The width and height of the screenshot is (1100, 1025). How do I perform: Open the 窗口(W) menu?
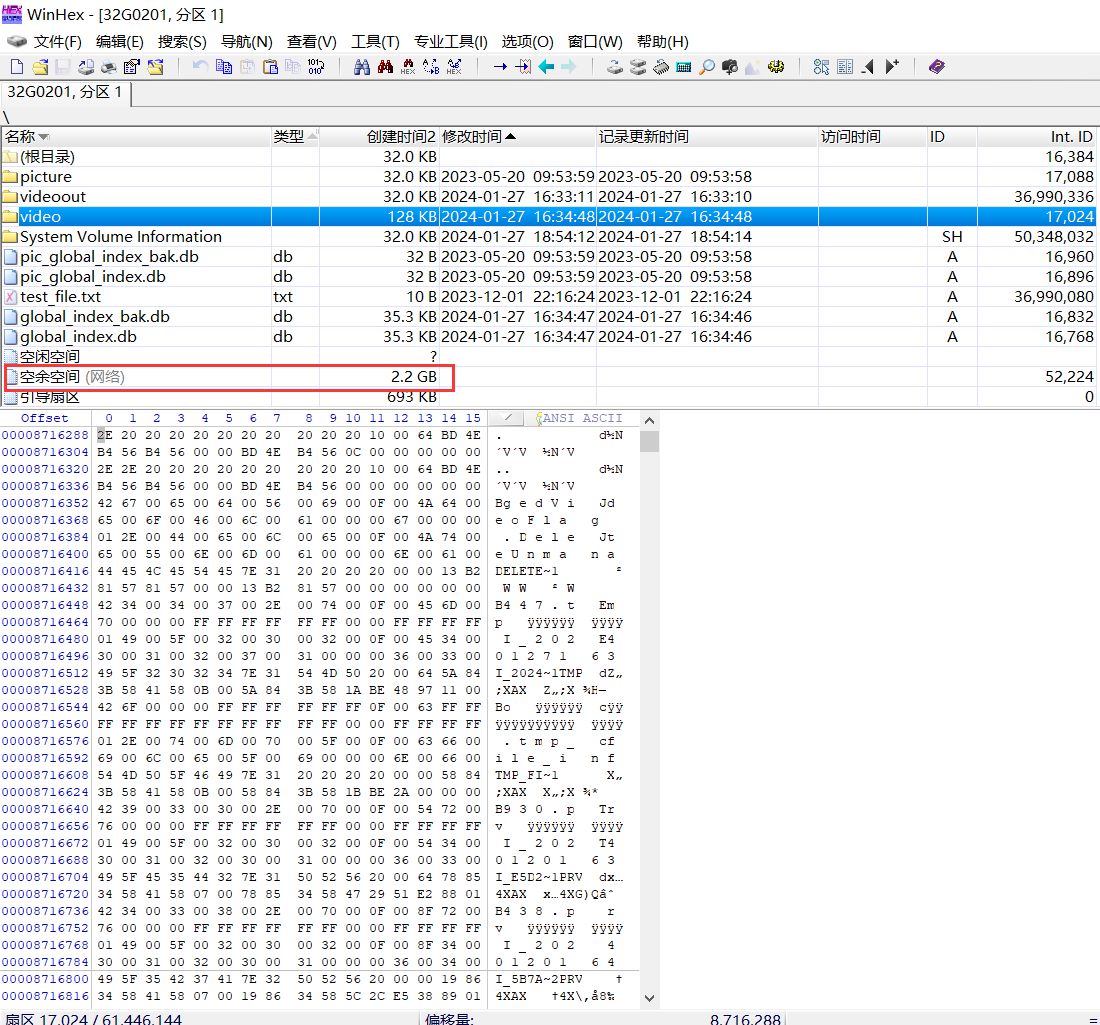point(595,42)
